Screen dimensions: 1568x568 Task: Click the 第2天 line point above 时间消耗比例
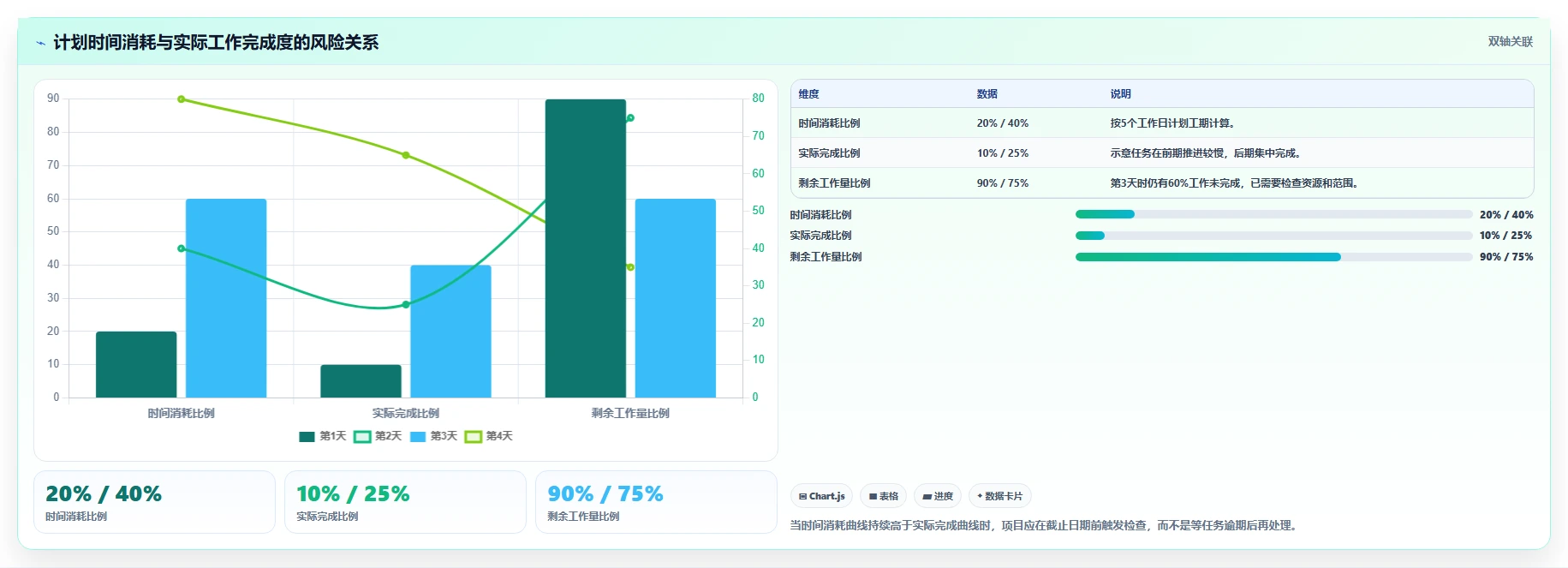coord(181,248)
